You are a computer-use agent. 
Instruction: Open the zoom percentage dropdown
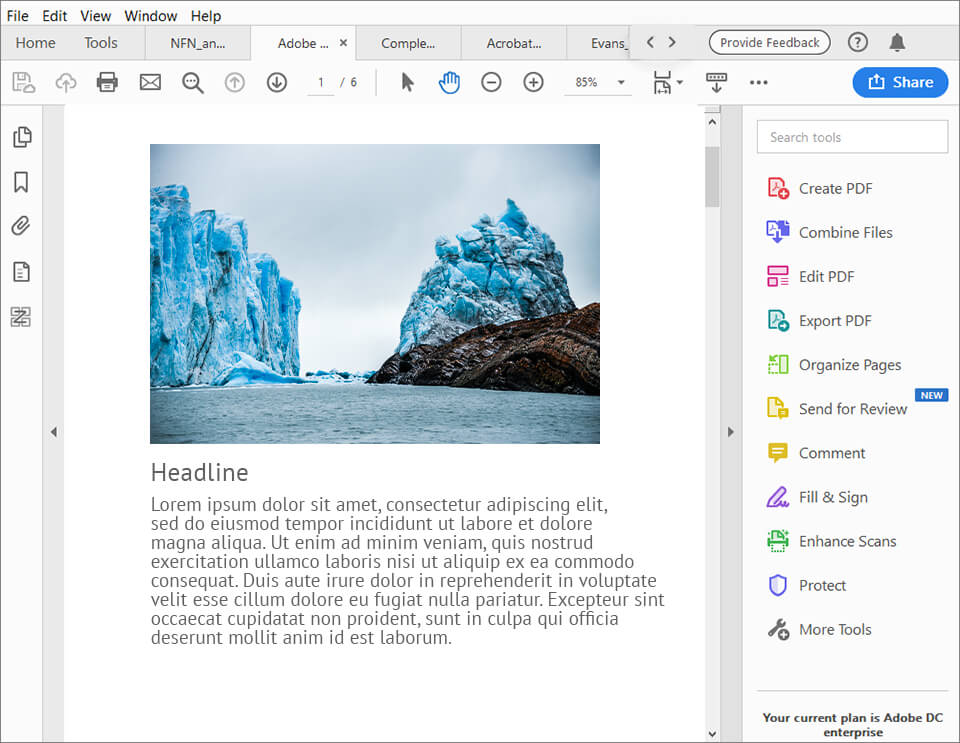pos(621,84)
